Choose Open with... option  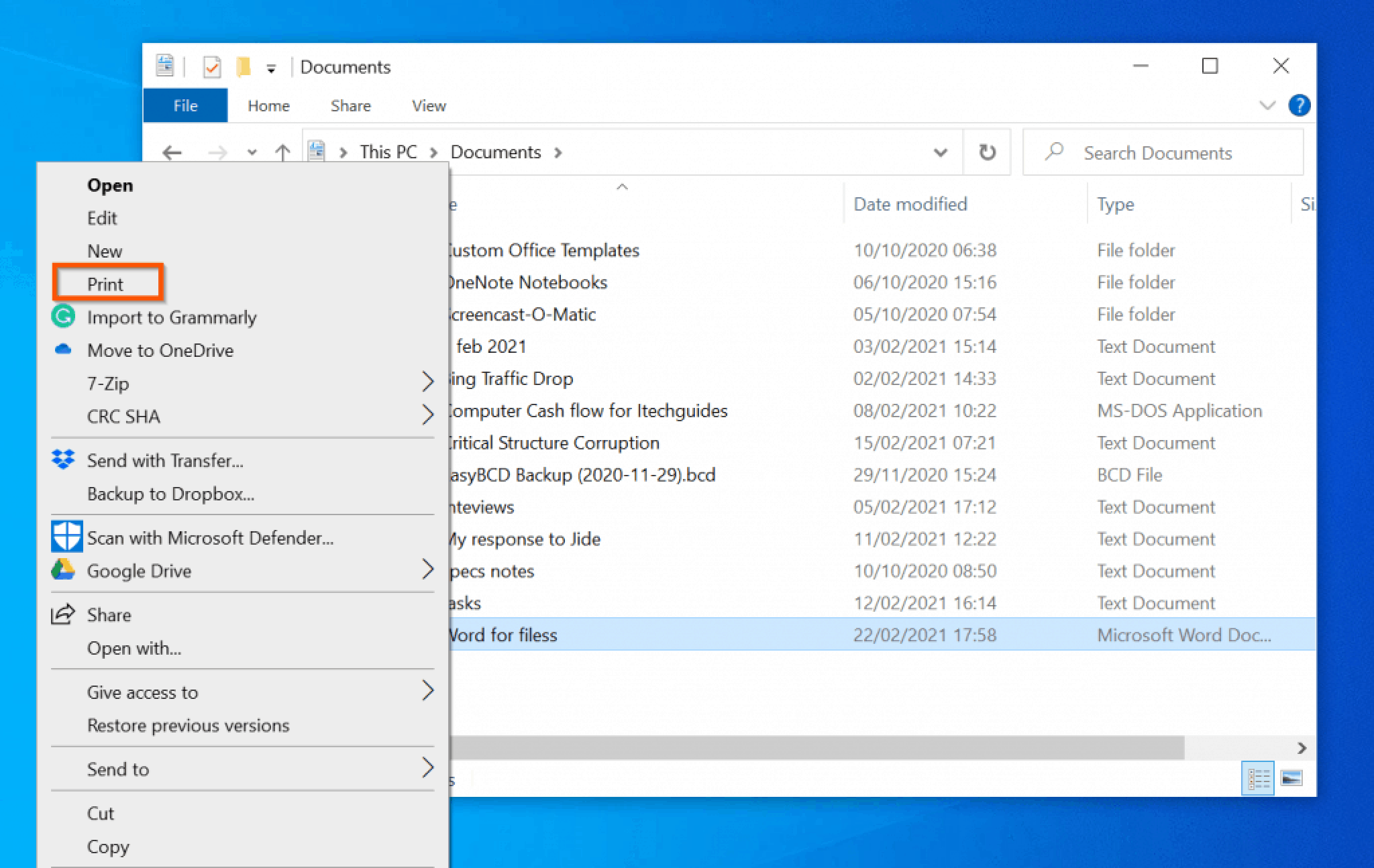coord(134,648)
